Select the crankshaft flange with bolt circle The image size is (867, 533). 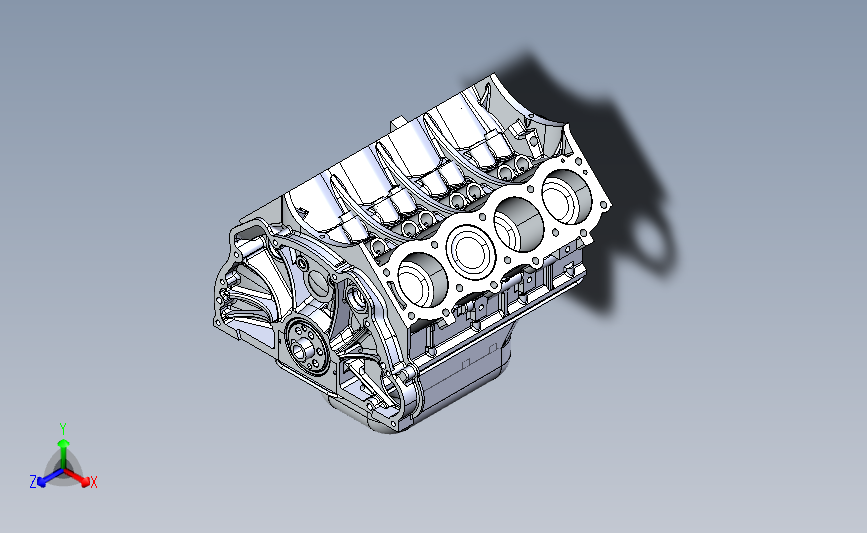click(x=306, y=347)
